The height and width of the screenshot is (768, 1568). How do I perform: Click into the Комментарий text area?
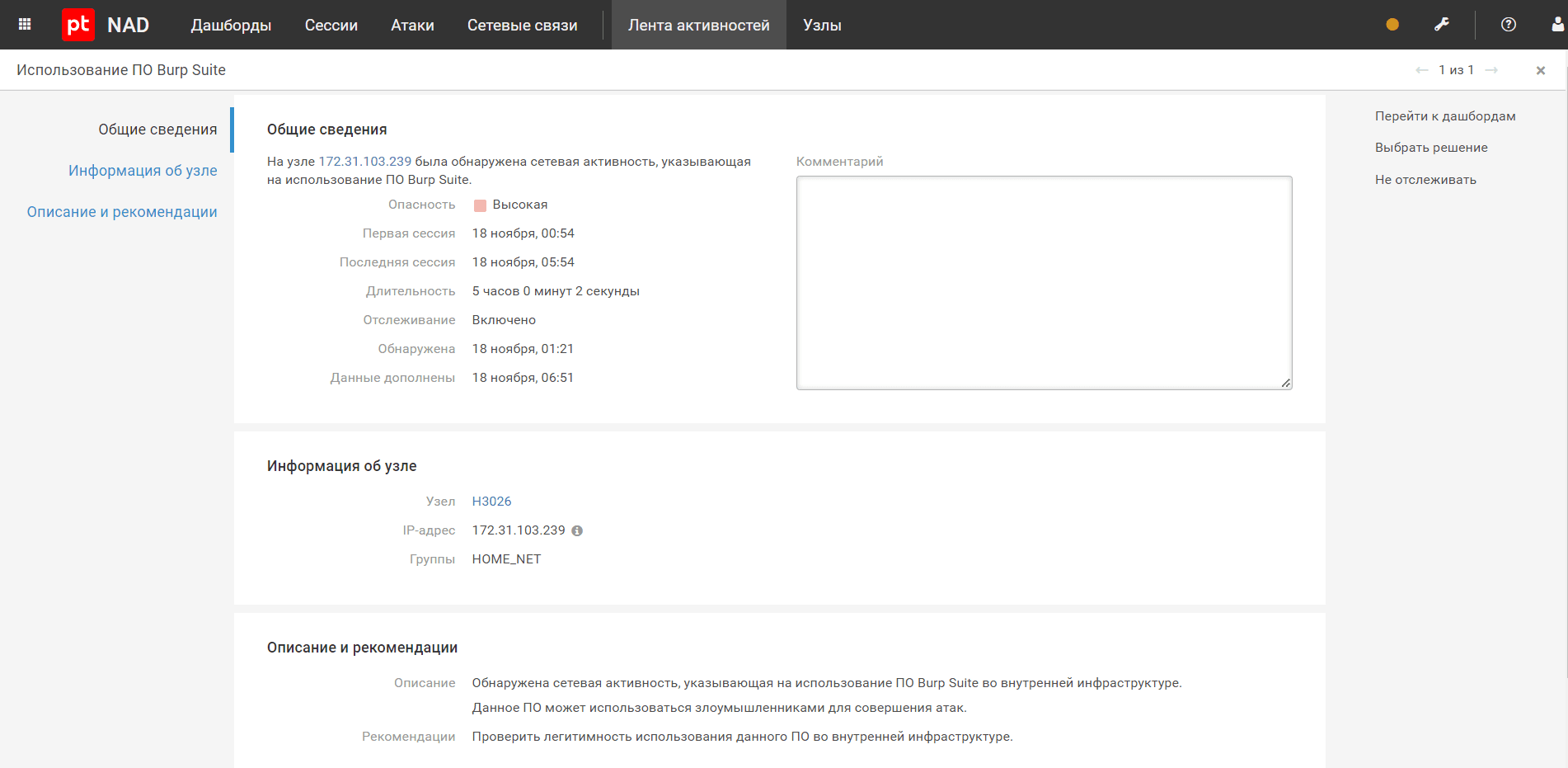(x=1044, y=282)
